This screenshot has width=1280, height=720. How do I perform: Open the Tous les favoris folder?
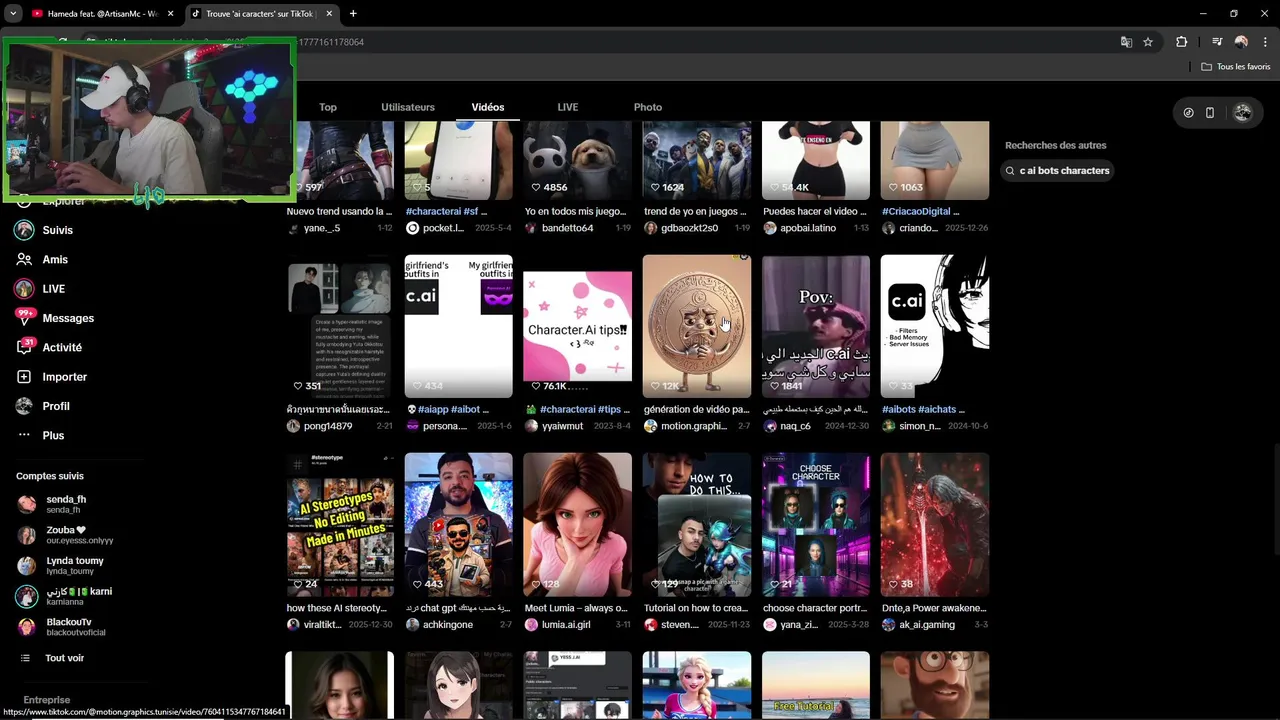point(1236,67)
